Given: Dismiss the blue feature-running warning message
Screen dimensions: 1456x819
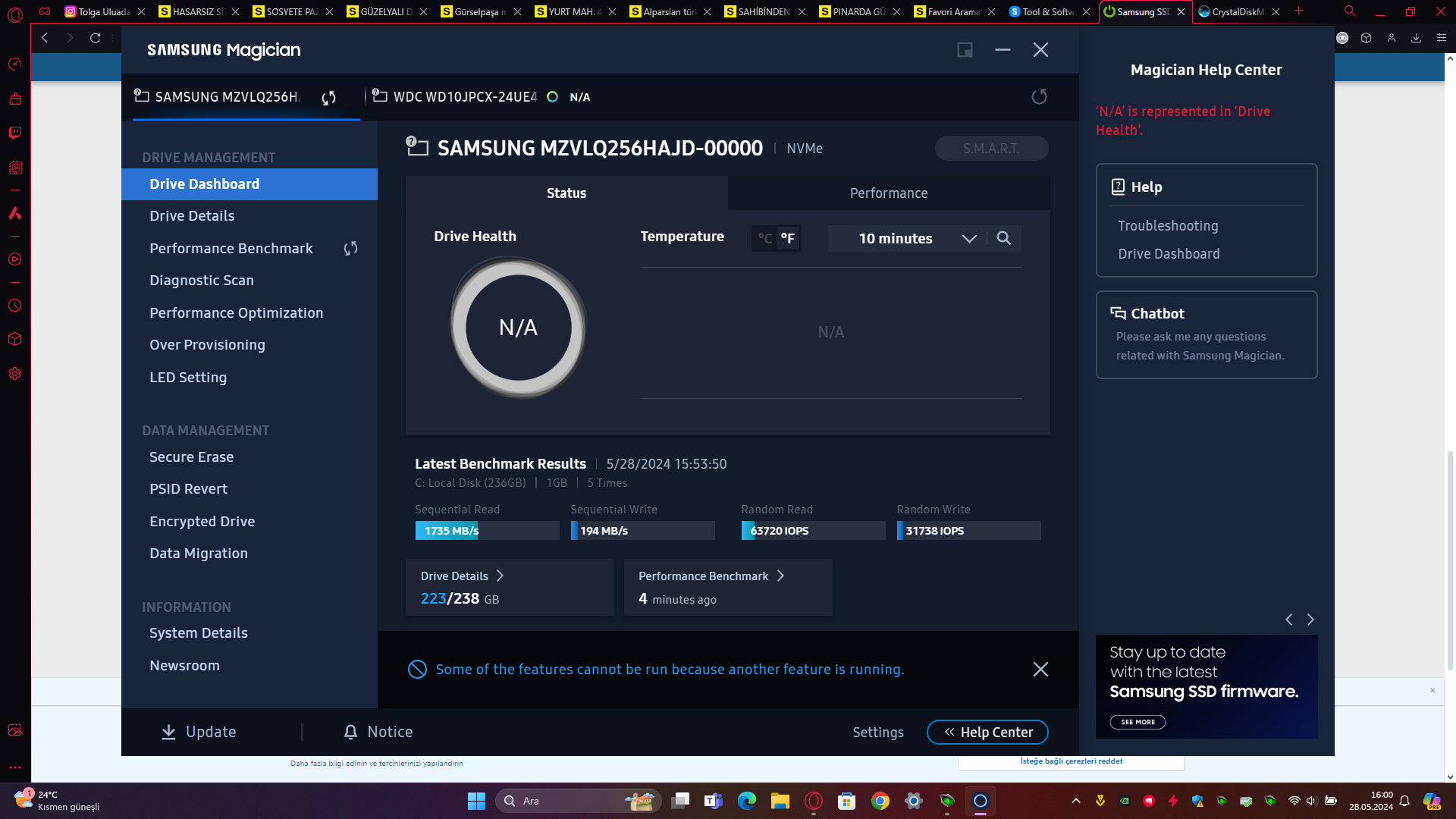Looking at the screenshot, I should 1040,669.
